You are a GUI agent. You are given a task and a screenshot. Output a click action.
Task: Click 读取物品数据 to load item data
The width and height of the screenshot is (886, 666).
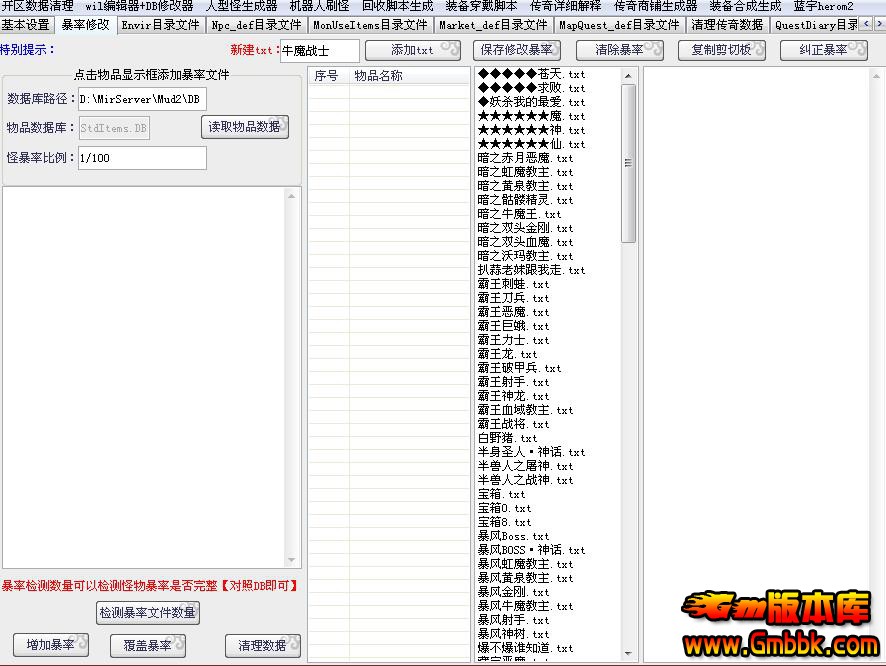[245, 127]
